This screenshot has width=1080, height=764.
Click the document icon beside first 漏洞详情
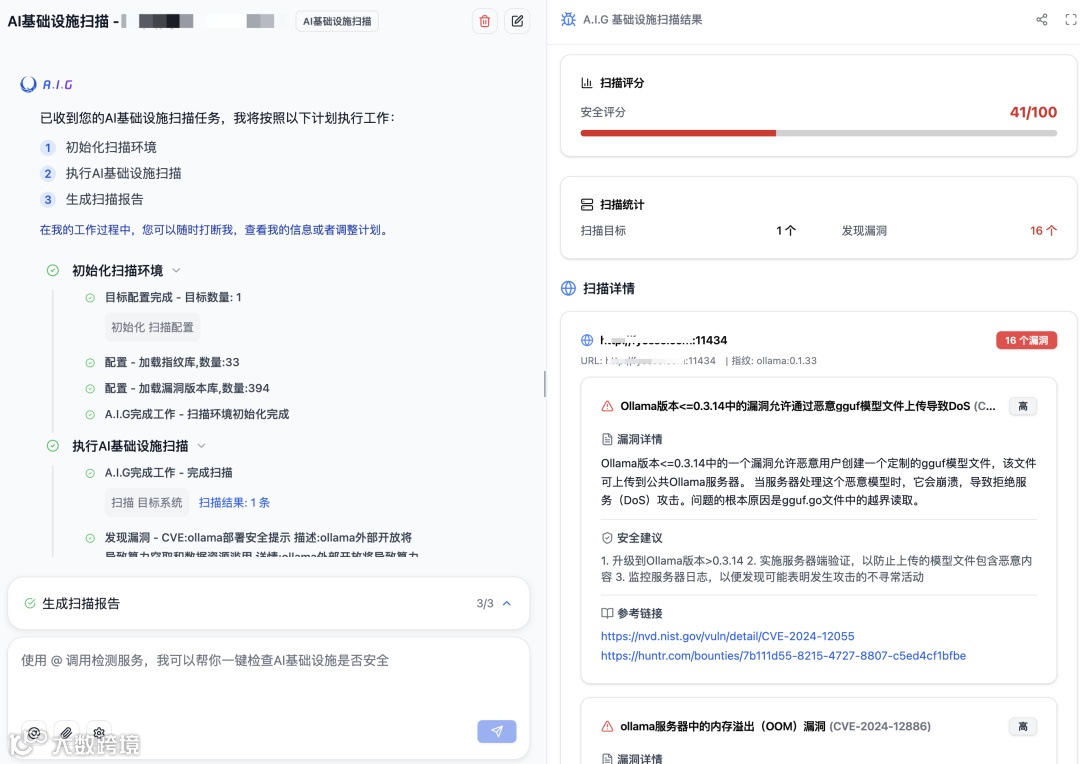[607, 439]
